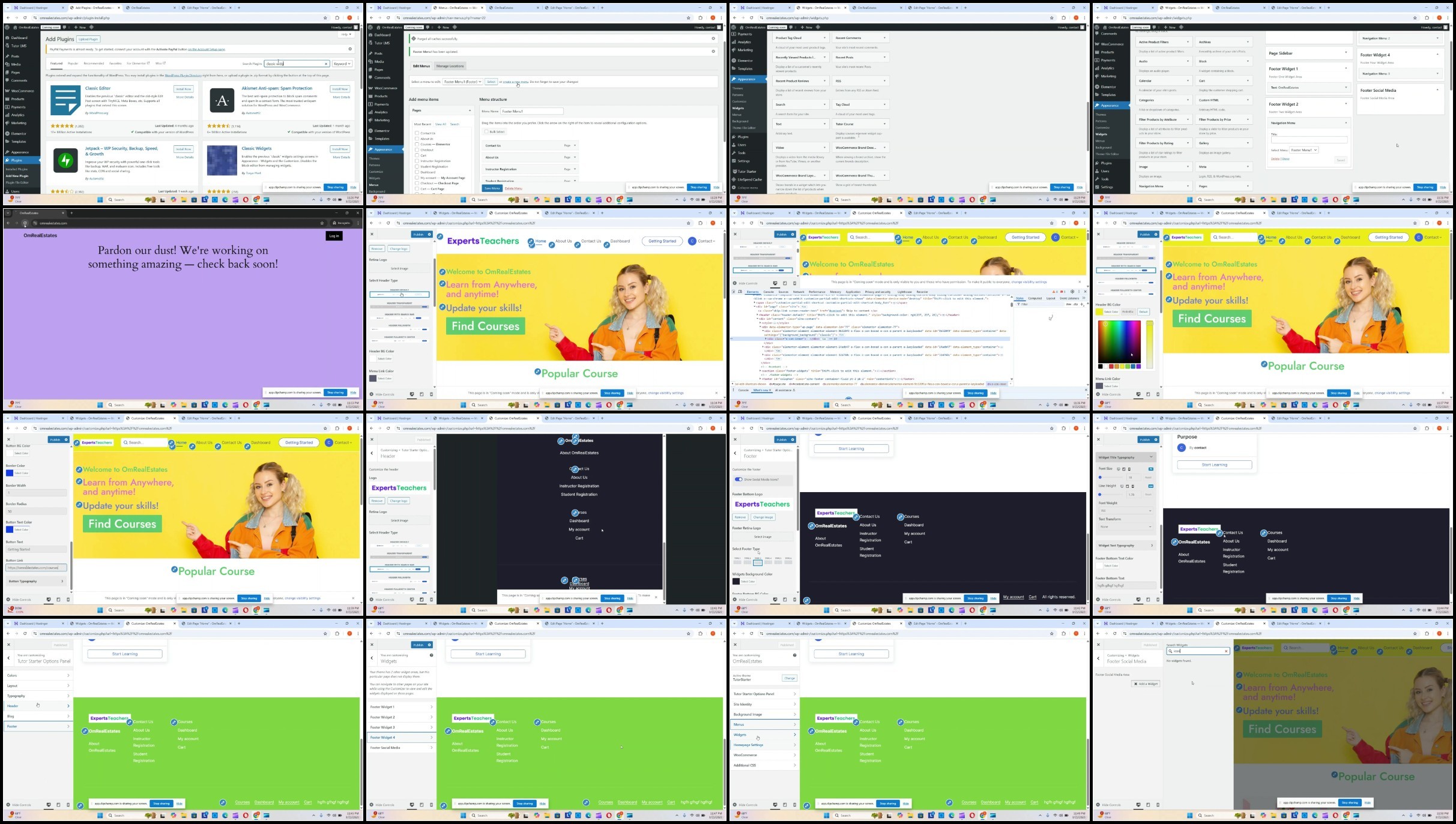Image resolution: width=1456 pixels, height=824 pixels.
Task: Click the WordPress logo on Add Plugins admin bar
Action: [8, 28]
